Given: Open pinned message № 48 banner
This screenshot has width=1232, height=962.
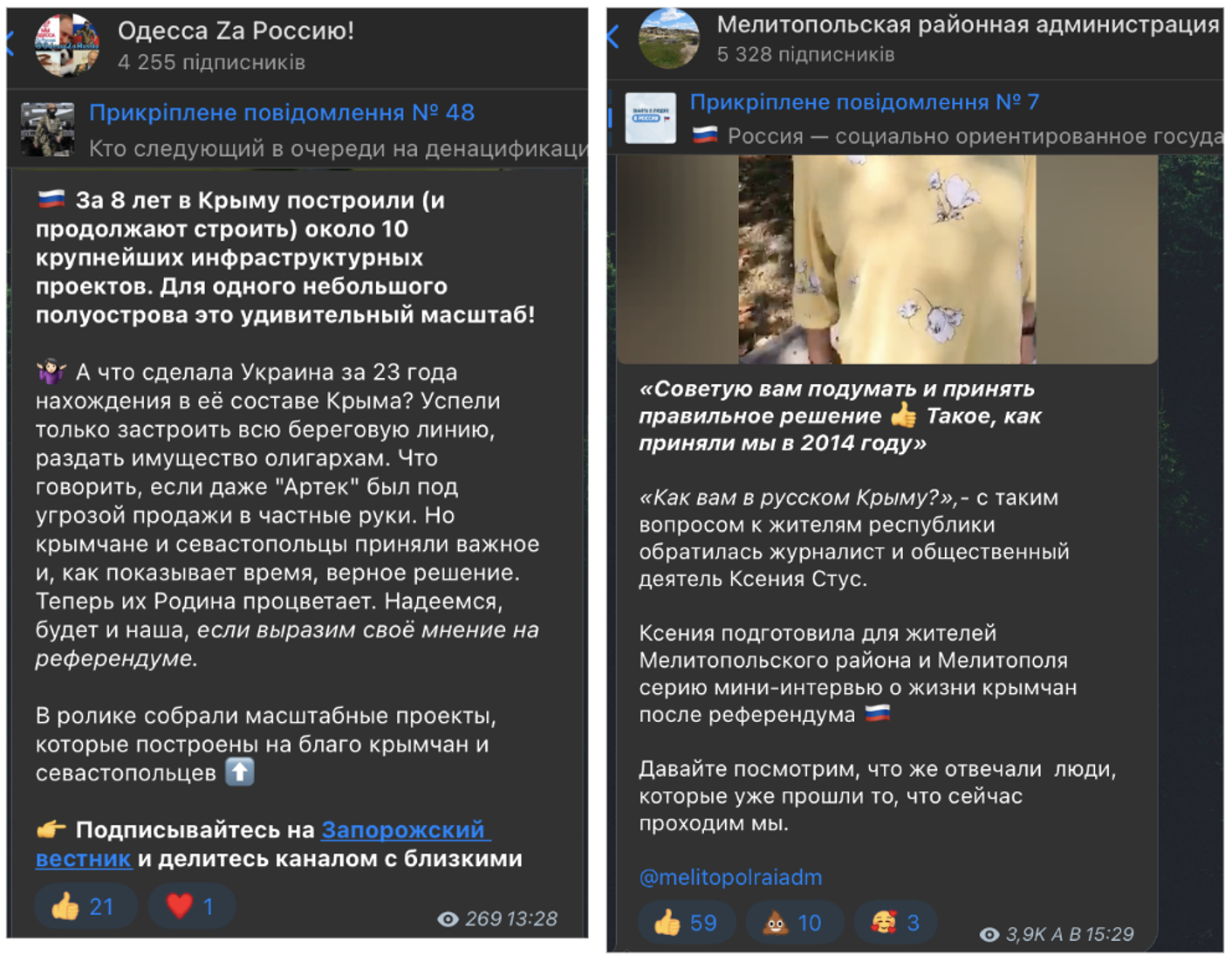Looking at the screenshot, I should click(x=298, y=129).
